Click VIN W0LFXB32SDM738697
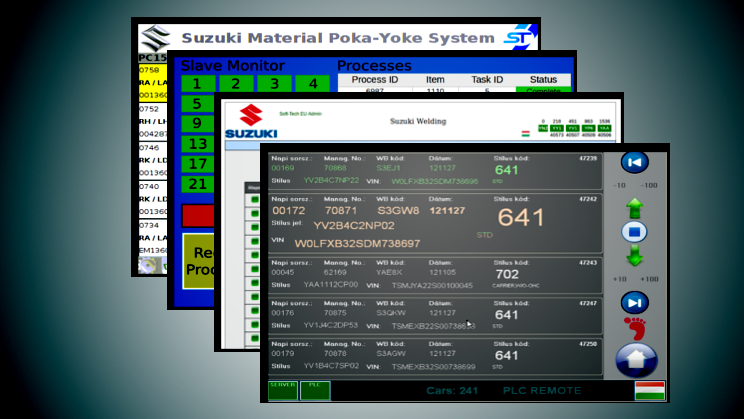 (x=357, y=243)
